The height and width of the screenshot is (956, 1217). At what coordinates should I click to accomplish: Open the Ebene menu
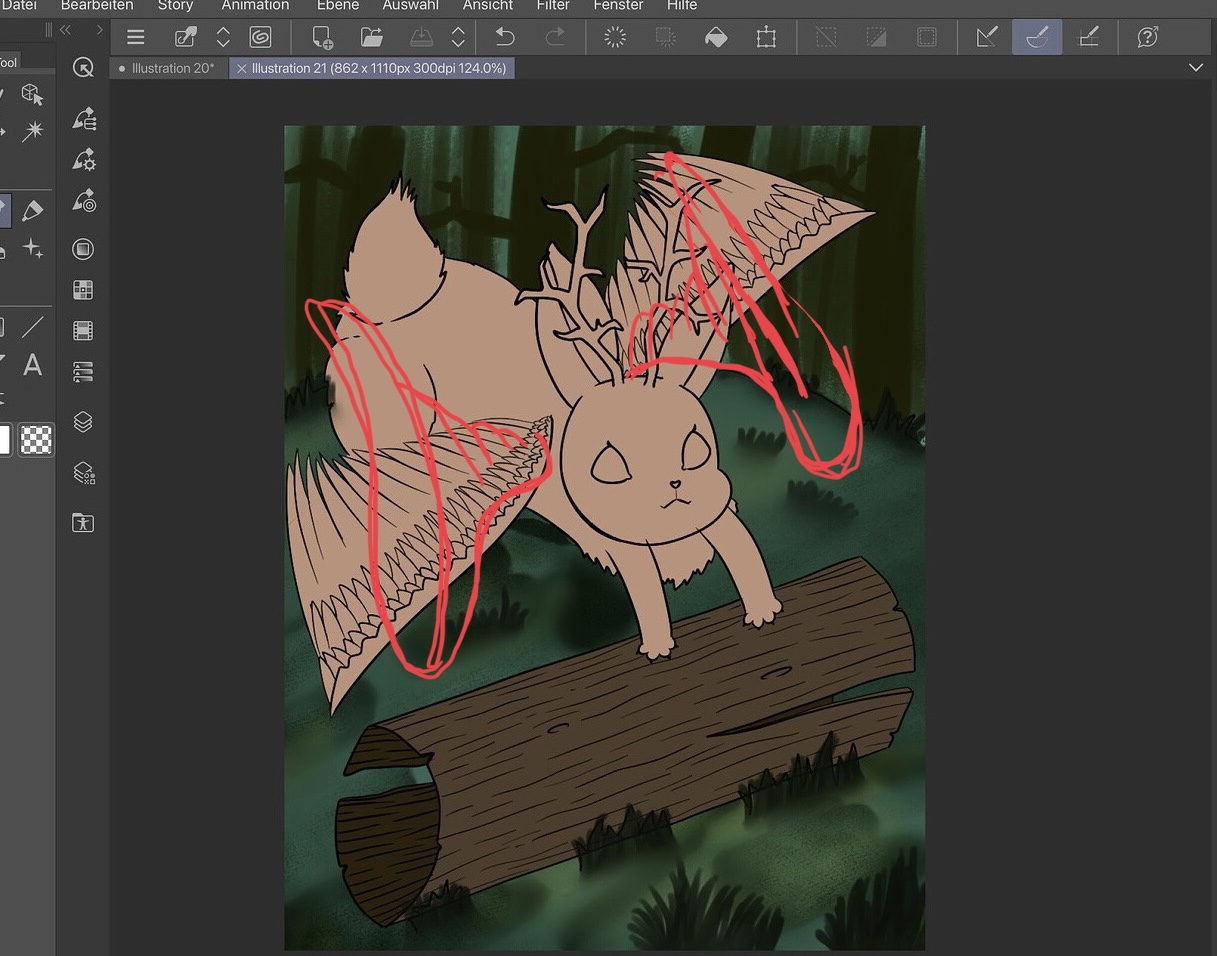[337, 6]
